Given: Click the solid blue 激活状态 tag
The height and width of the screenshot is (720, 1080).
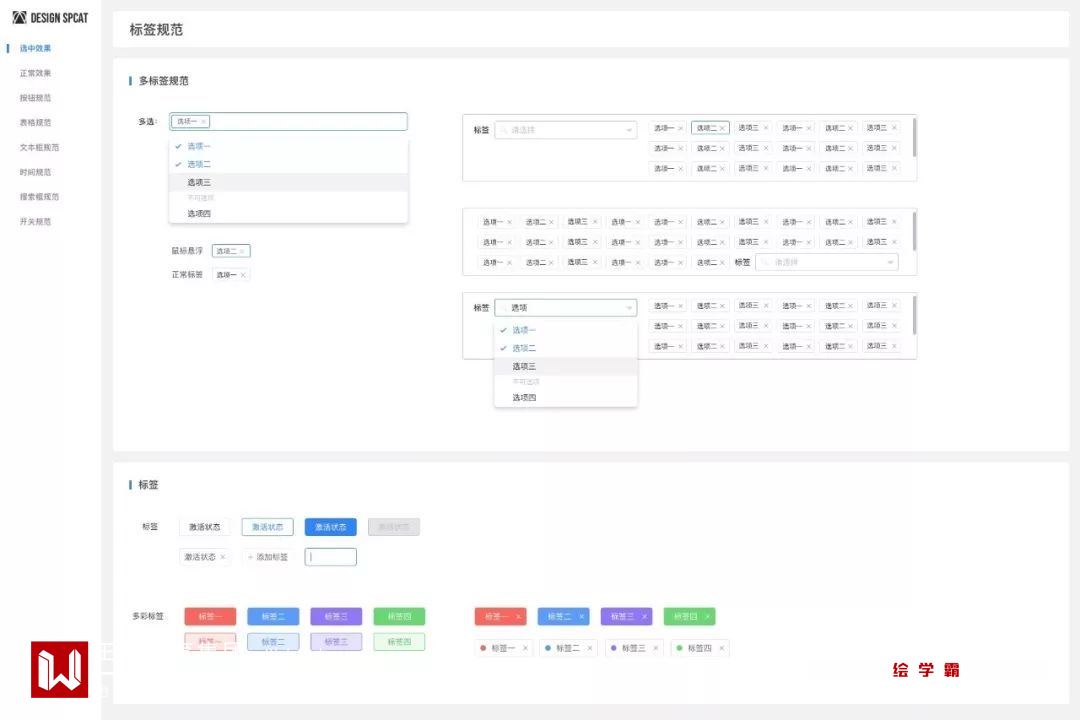Looking at the screenshot, I should [331, 527].
